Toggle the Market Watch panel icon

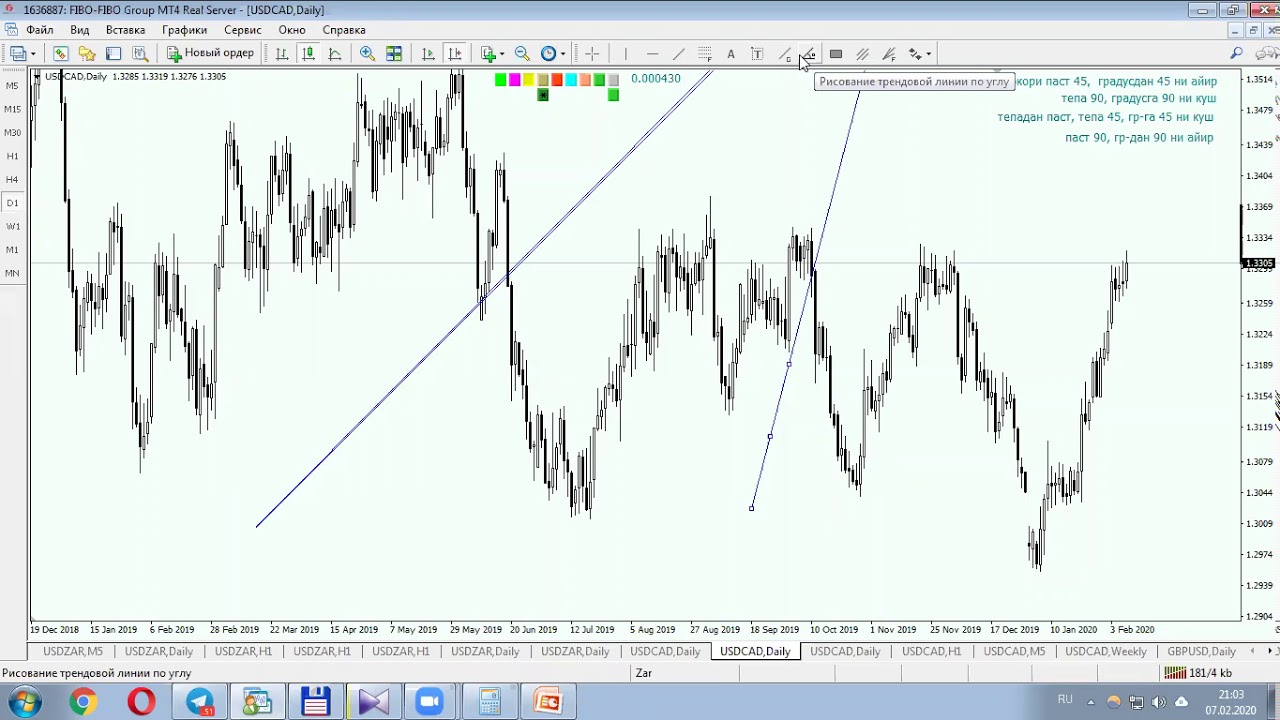(60, 54)
